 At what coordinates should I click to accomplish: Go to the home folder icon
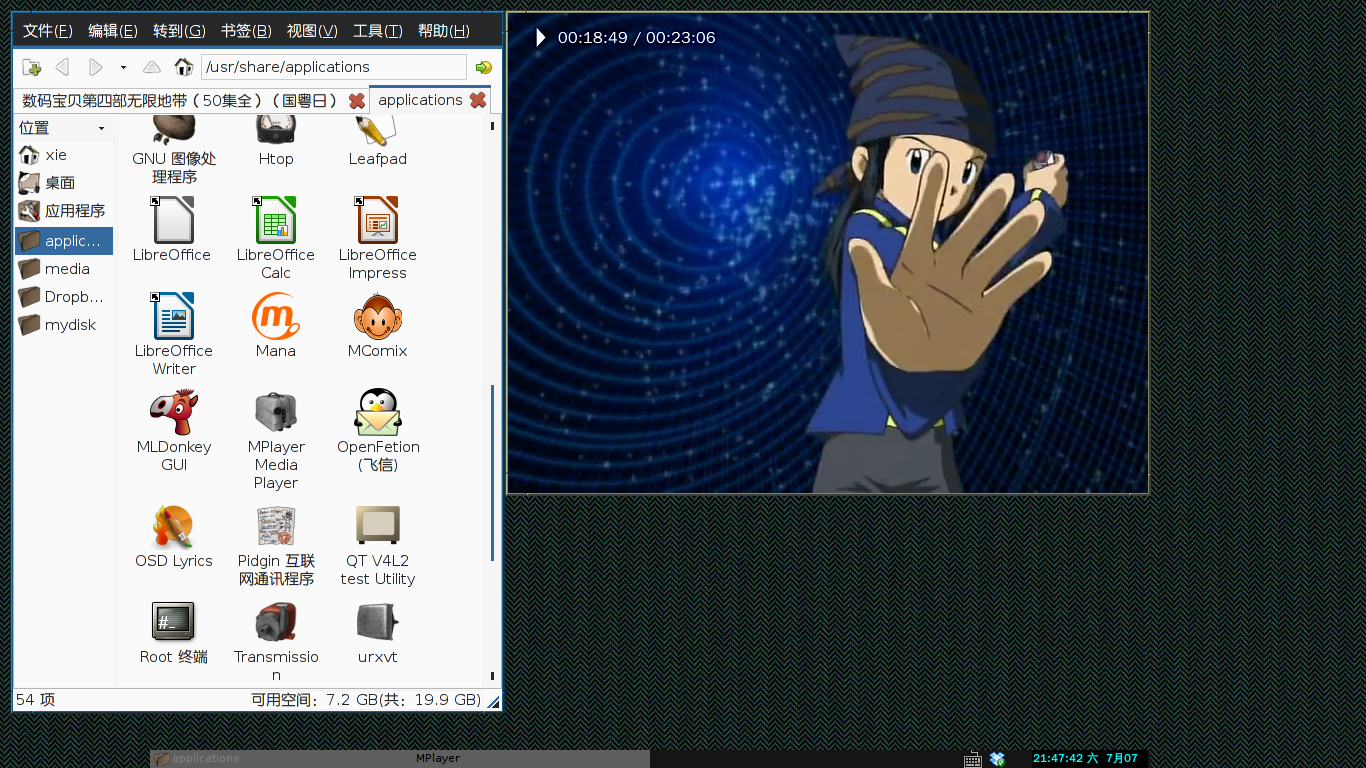coord(183,67)
